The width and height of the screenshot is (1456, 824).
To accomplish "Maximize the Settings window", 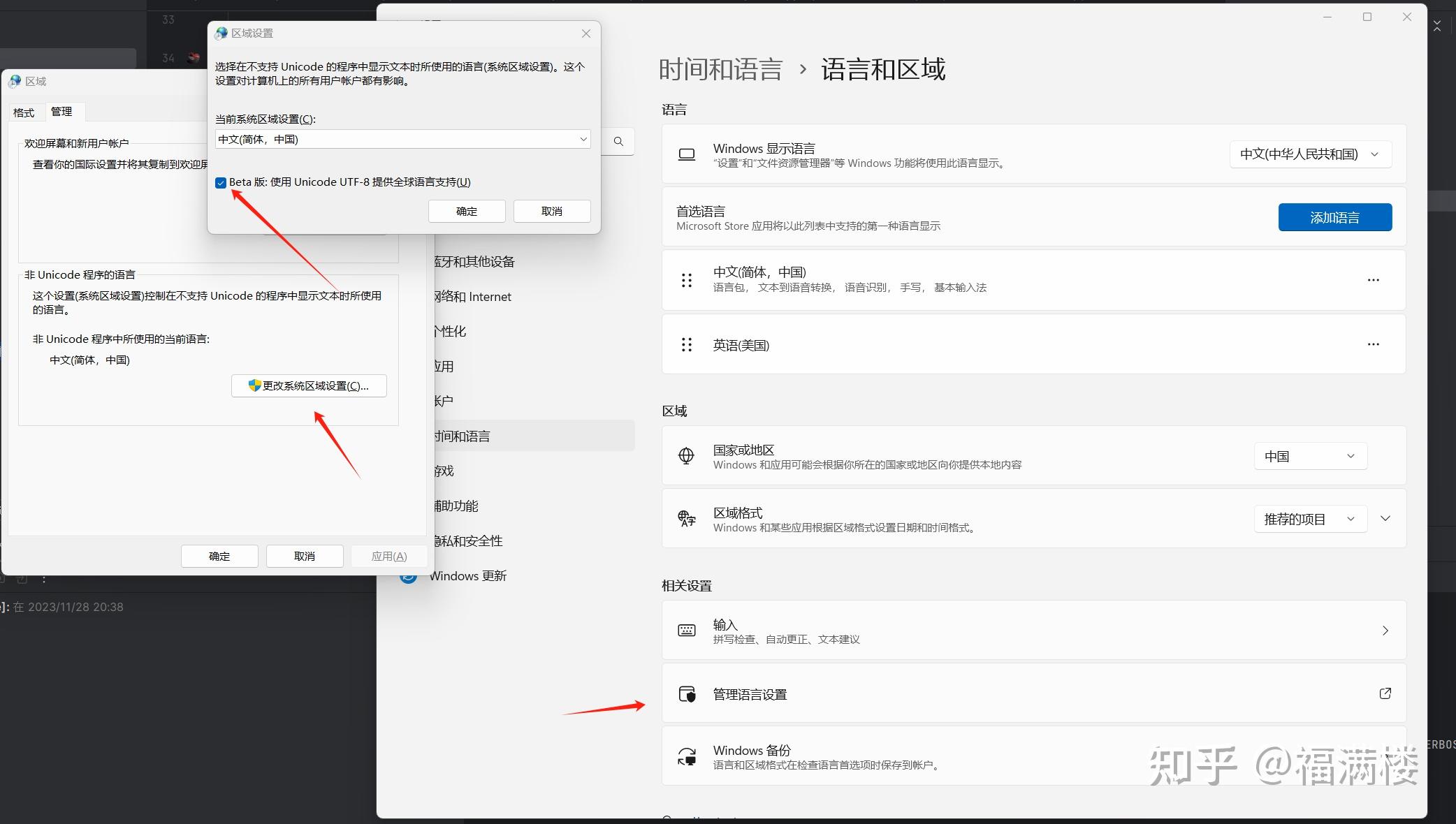I will click(x=1367, y=17).
